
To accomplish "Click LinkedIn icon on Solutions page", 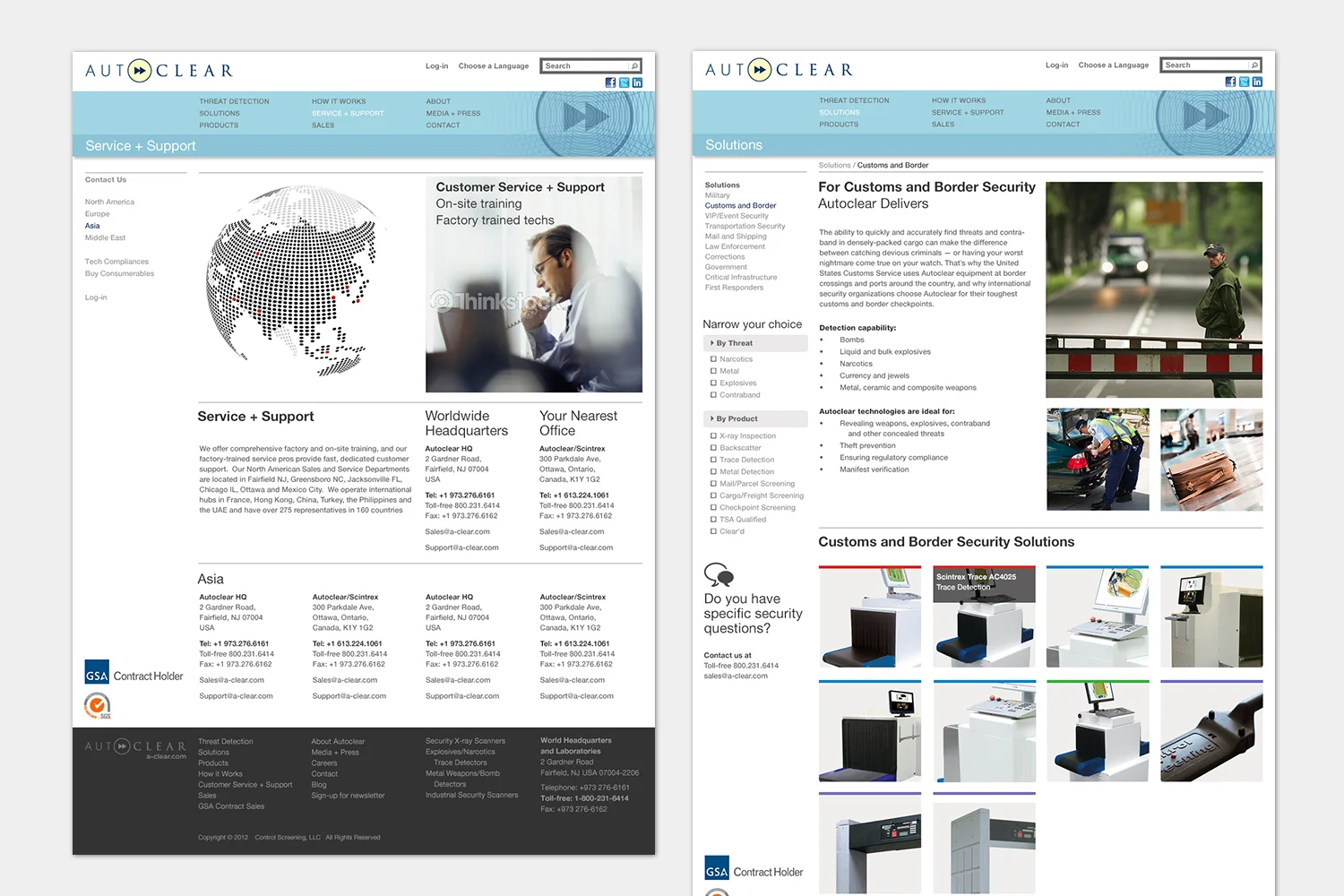I will [1257, 82].
